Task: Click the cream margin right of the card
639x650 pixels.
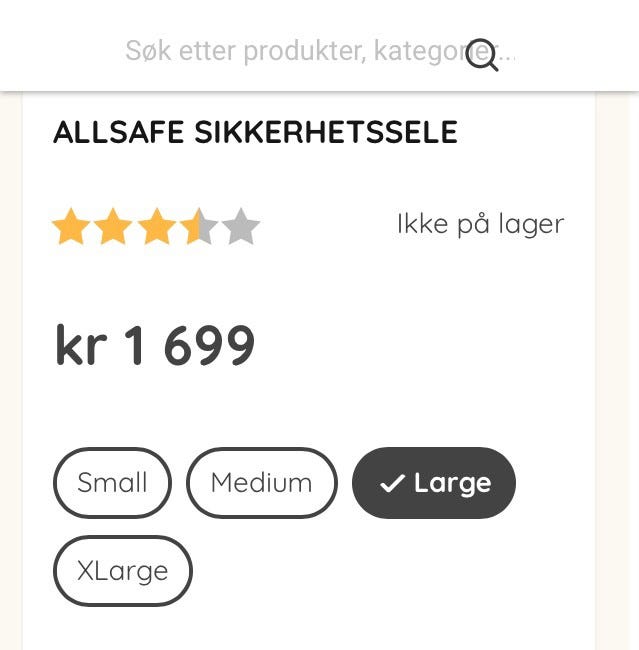Action: (x=617, y=400)
